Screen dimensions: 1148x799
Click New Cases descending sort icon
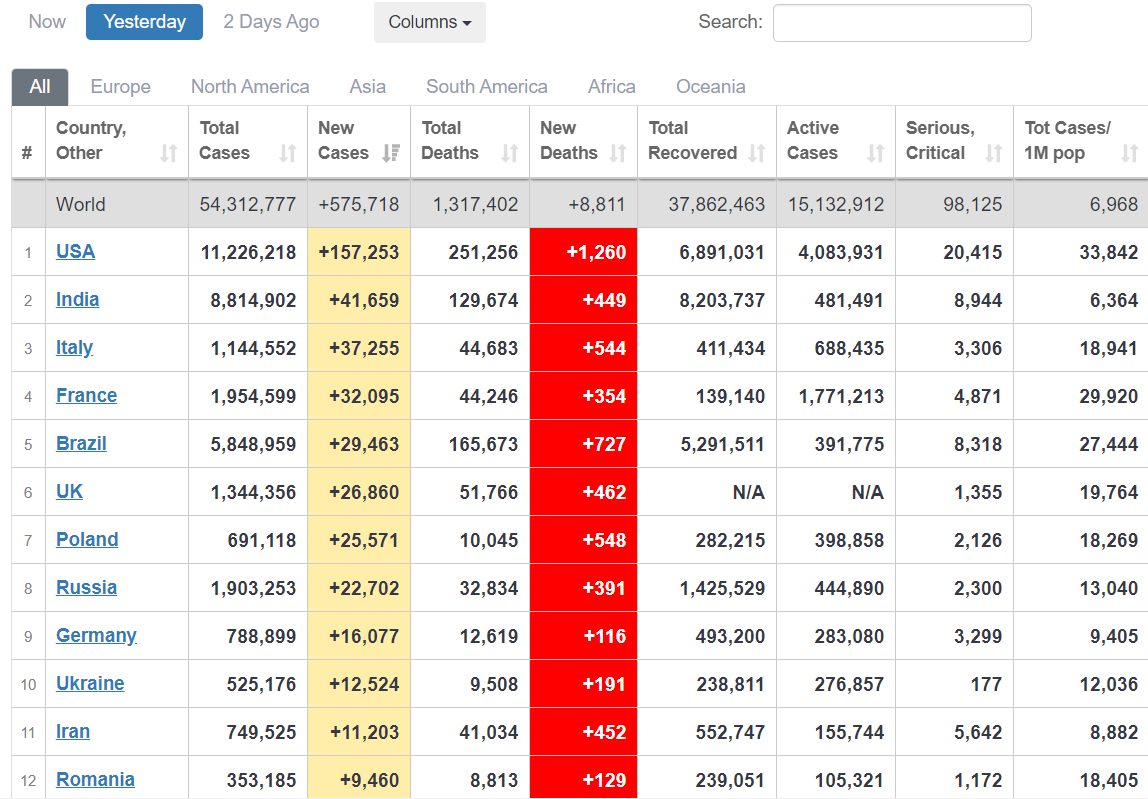pyautogui.click(x=391, y=153)
